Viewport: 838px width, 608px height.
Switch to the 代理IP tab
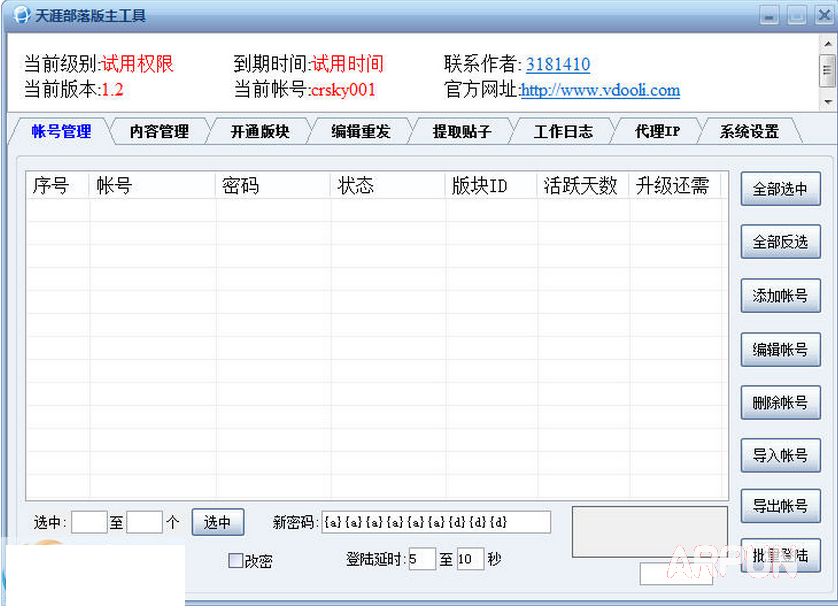[x=657, y=131]
